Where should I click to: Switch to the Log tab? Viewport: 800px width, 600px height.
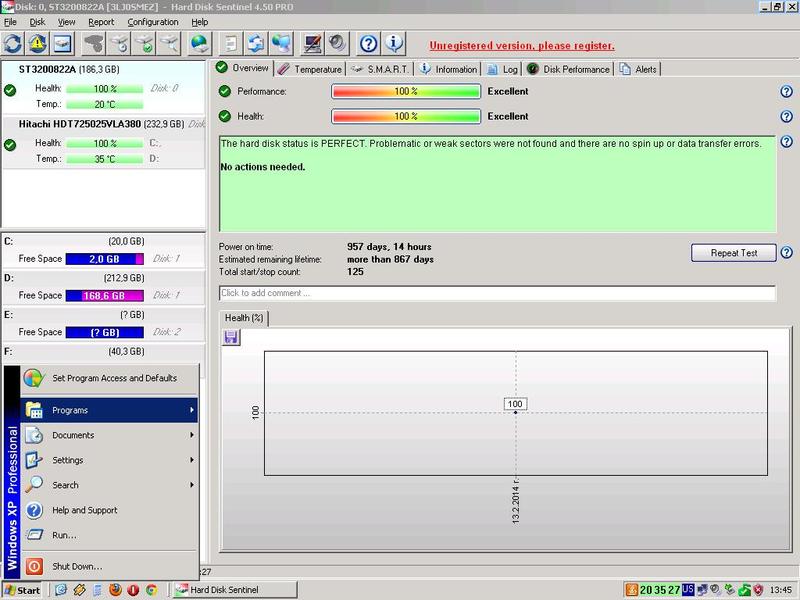pos(503,69)
